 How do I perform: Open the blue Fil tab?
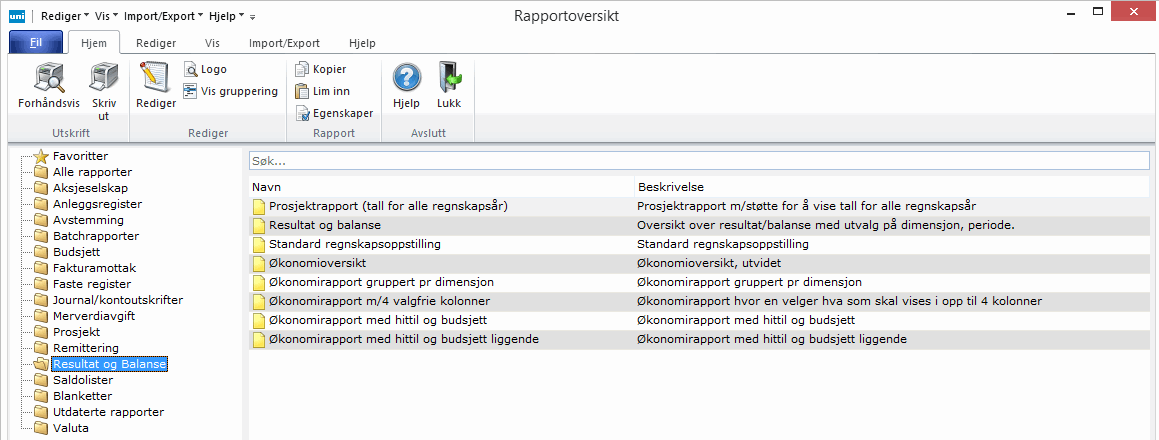click(x=36, y=44)
